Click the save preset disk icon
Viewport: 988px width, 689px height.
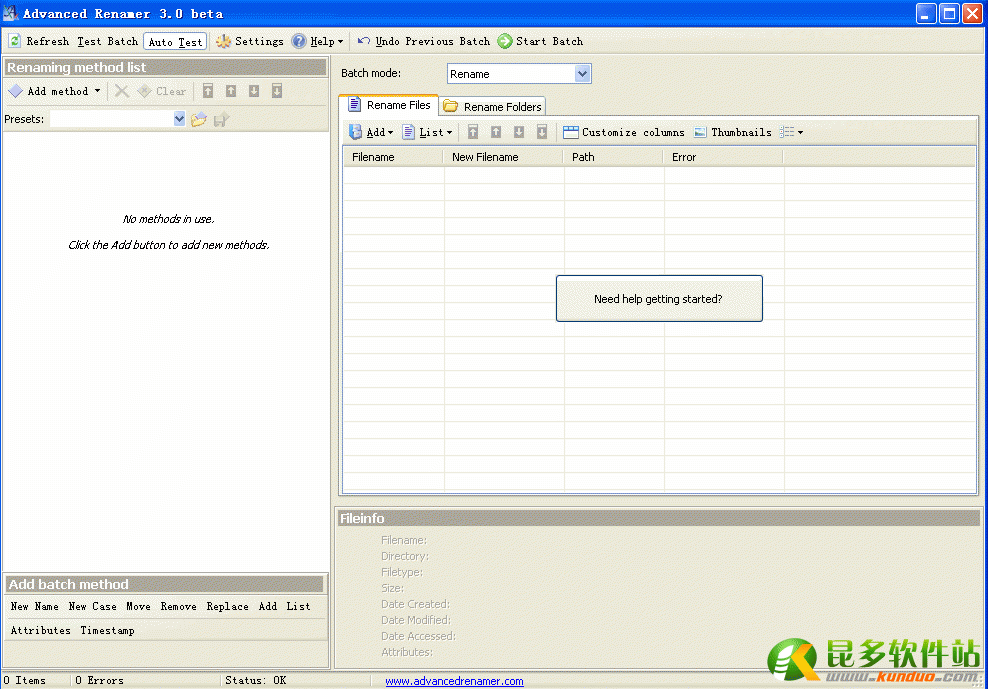point(221,119)
